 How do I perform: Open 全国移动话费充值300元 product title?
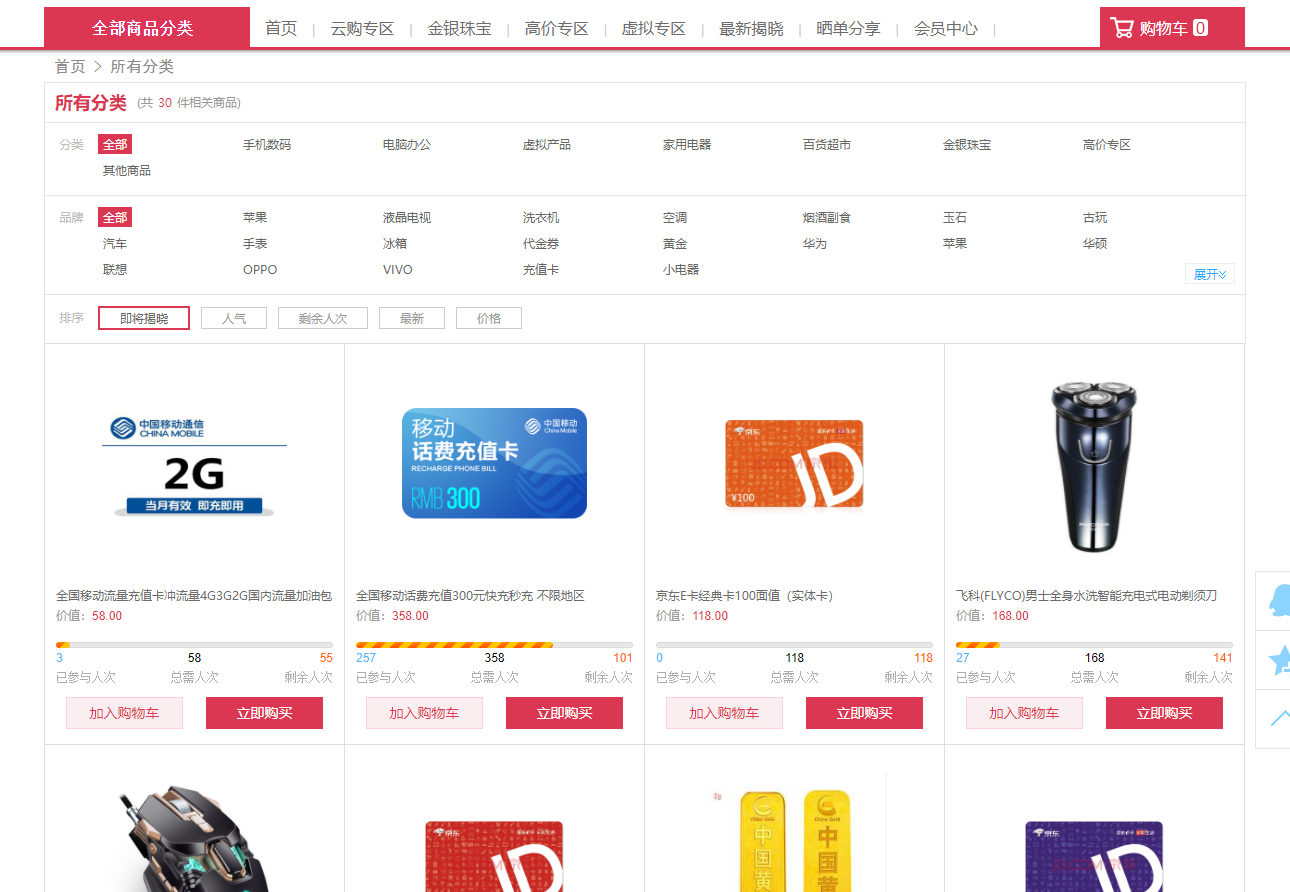point(470,596)
